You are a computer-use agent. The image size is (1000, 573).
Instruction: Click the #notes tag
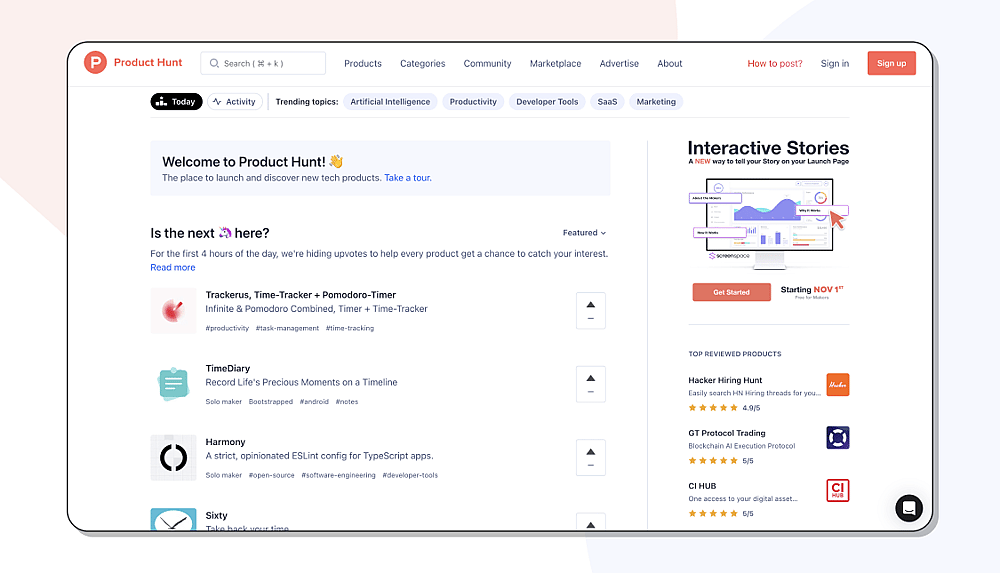[347, 401]
